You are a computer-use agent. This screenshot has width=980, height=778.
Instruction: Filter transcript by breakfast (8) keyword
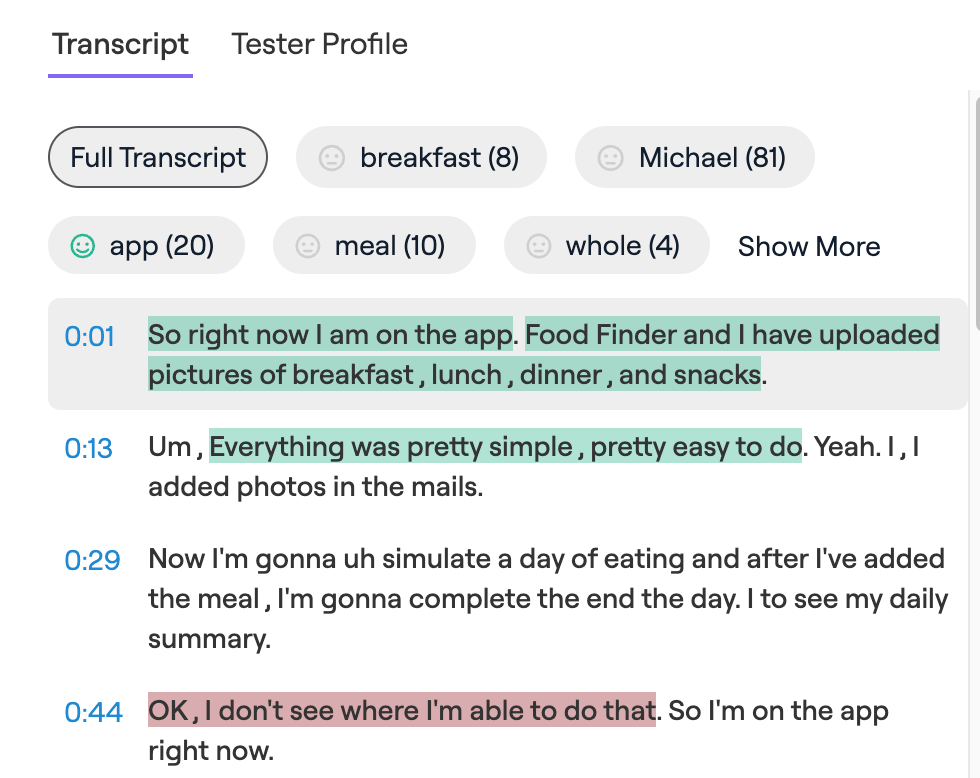(x=439, y=158)
